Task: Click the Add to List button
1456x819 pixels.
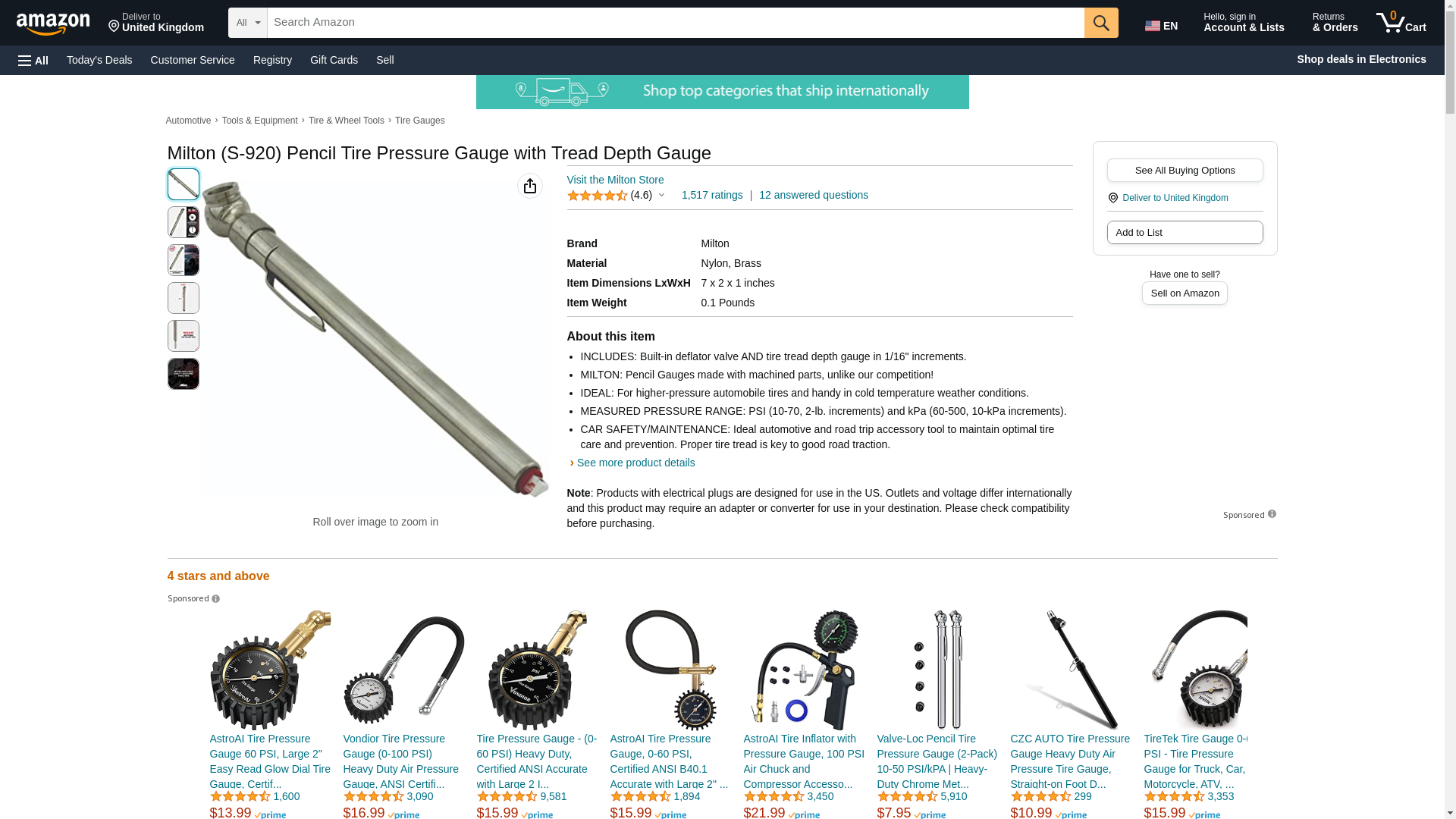Action: (1185, 232)
